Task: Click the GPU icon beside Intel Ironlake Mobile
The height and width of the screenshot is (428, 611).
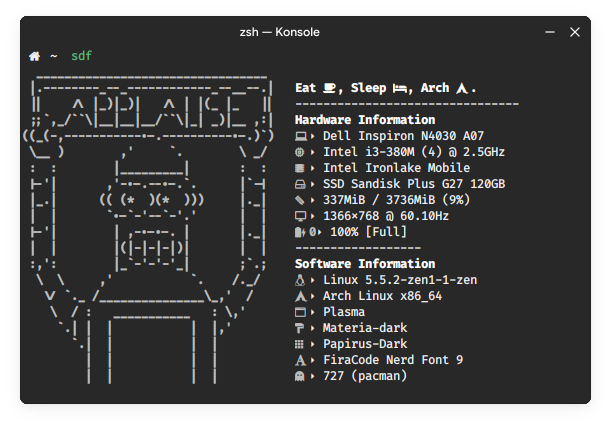Action: [299, 168]
